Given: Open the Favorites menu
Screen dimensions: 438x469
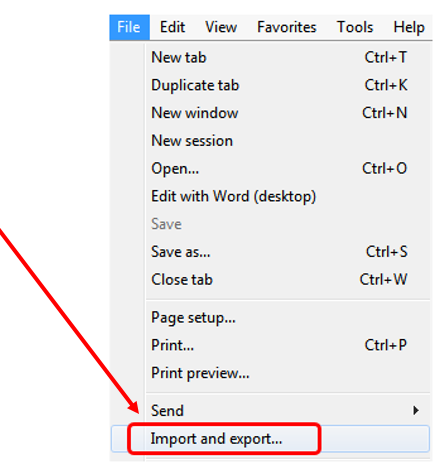Looking at the screenshot, I should pyautogui.click(x=287, y=27).
